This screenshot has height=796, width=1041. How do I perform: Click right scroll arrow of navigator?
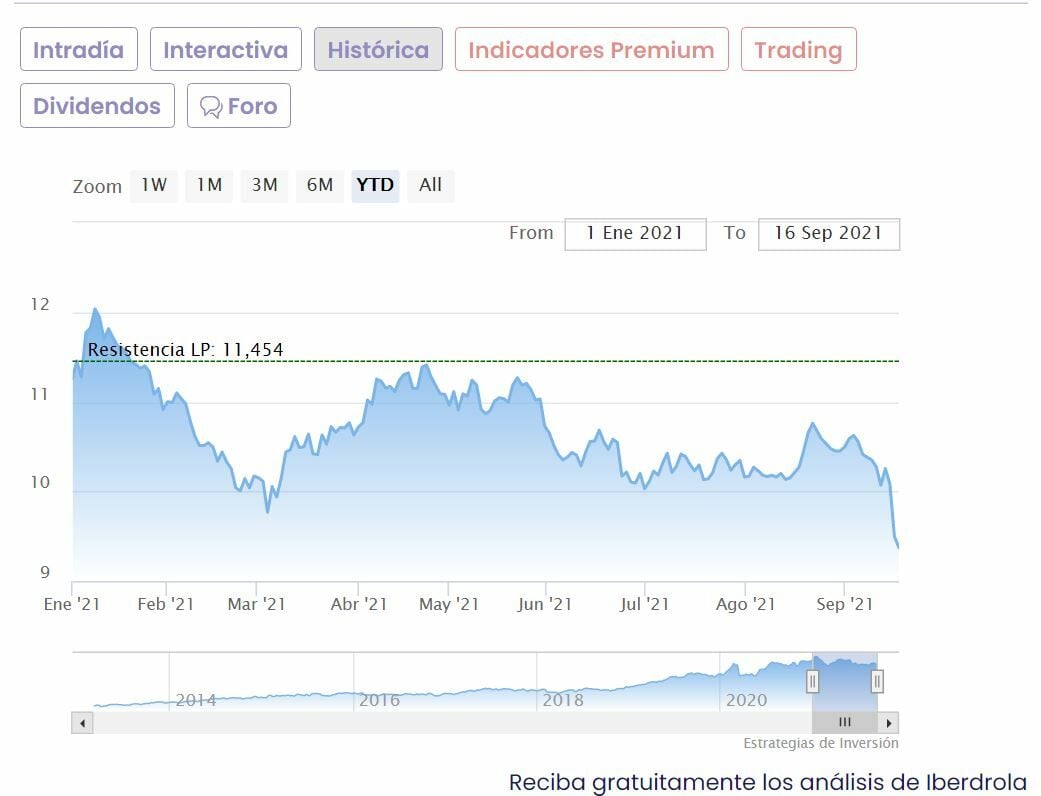889,722
